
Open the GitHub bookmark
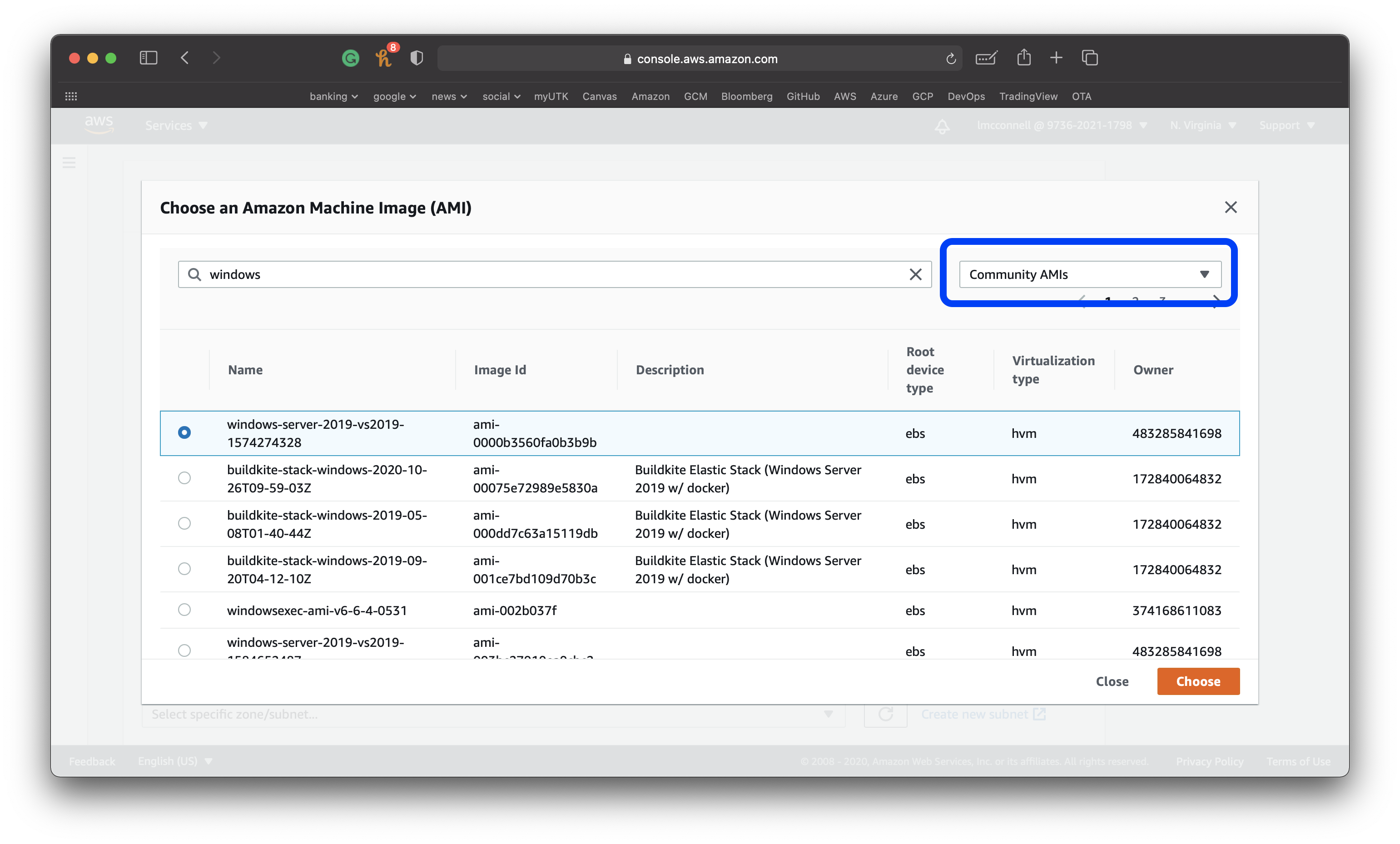(x=802, y=96)
